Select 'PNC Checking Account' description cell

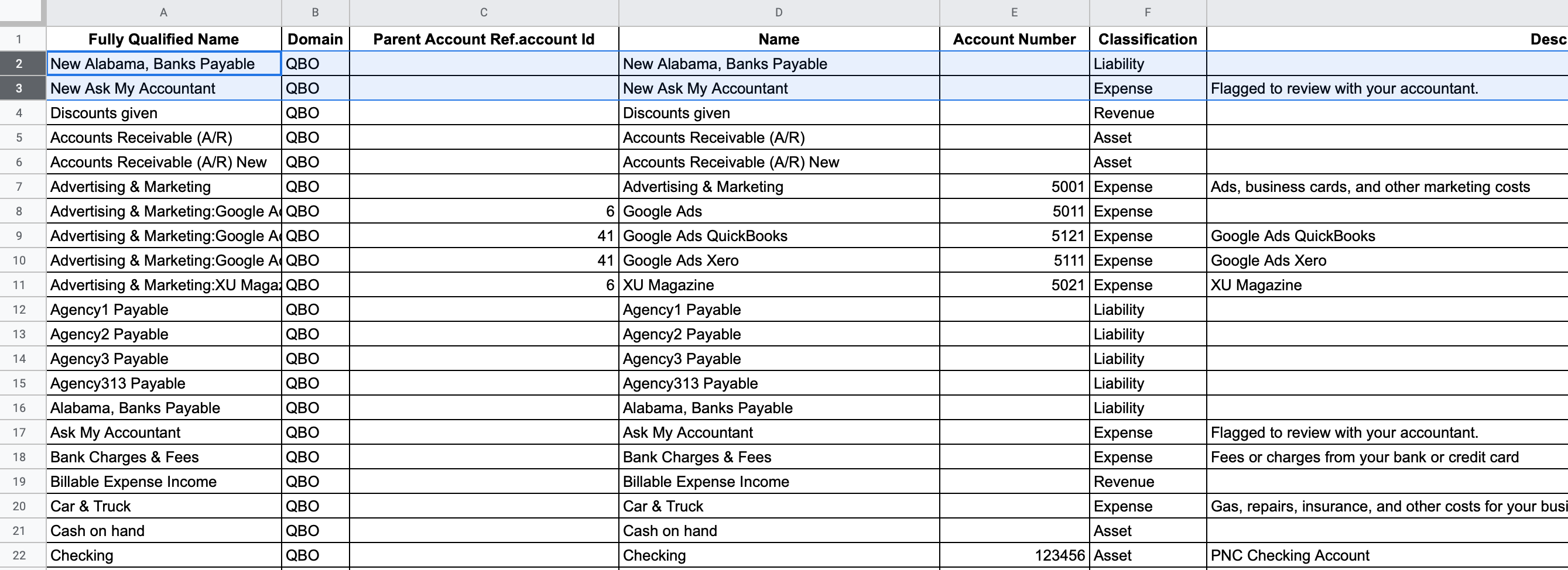click(1387, 555)
